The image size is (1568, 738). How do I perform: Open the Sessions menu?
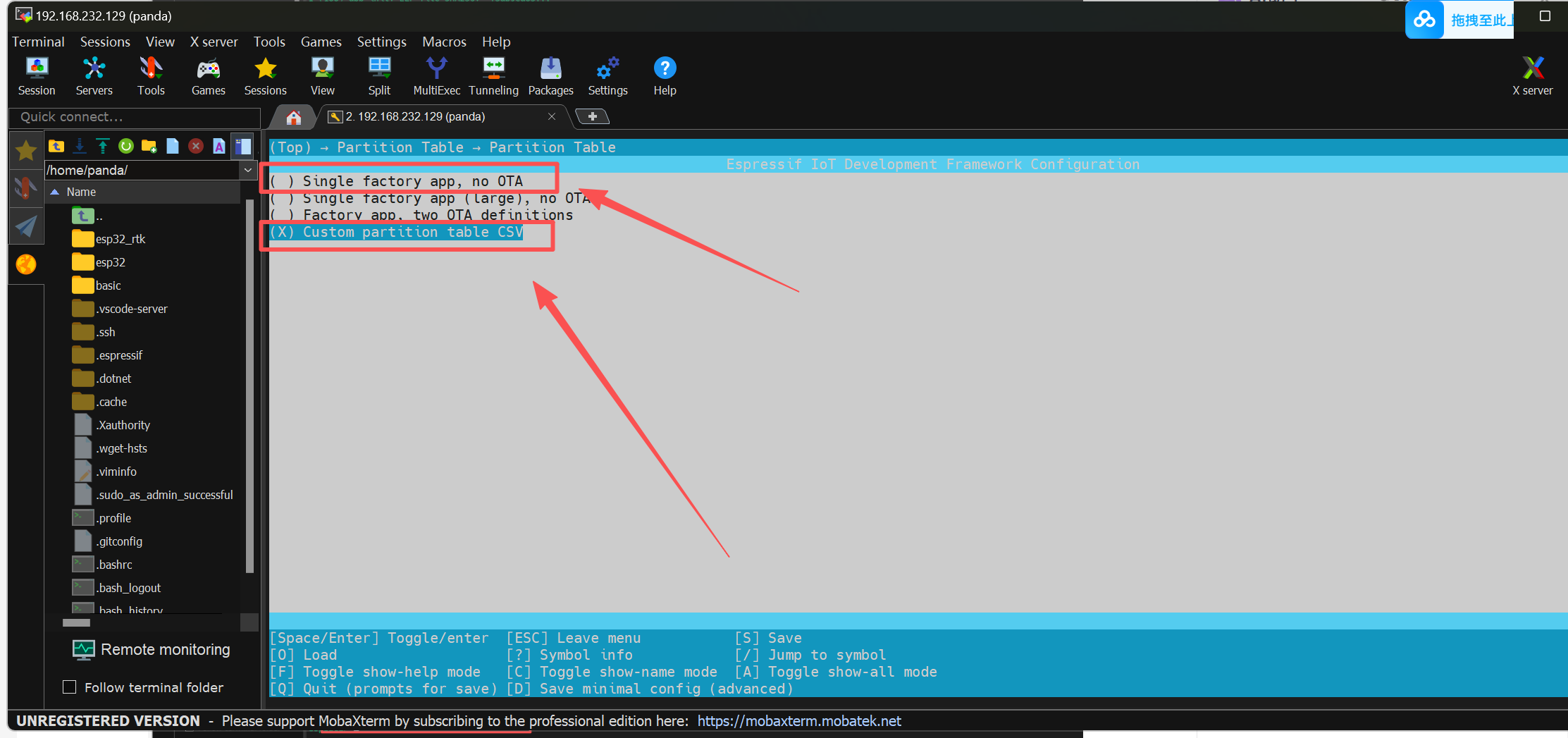point(105,42)
